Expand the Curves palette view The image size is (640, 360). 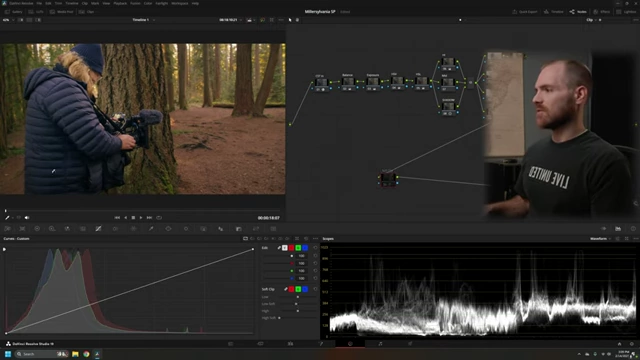tap(297, 238)
